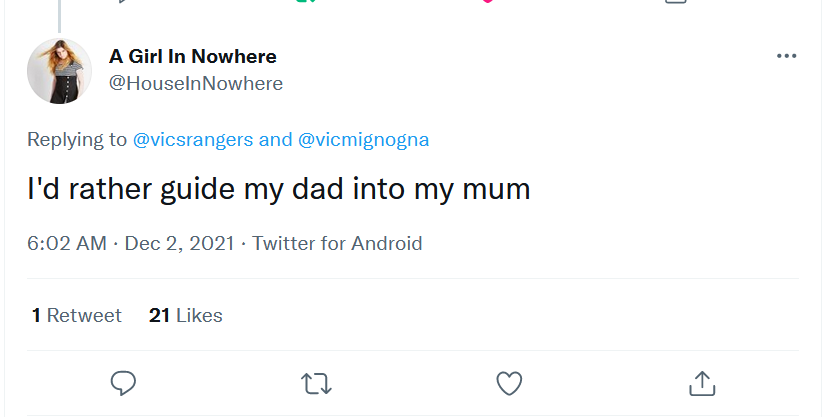
Task: Open the @vicsrangers mention link
Action: [x=193, y=140]
